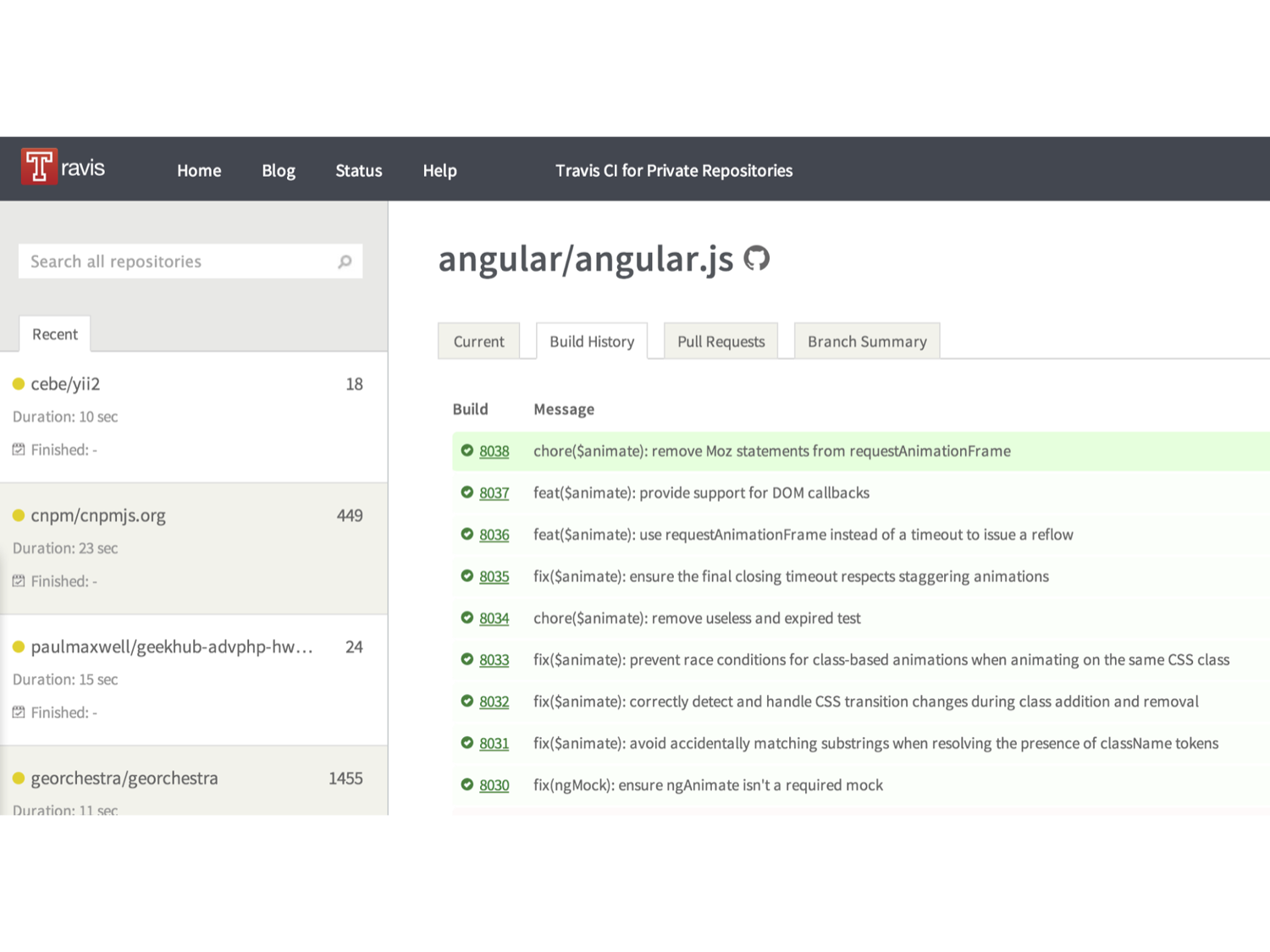Click calendar icon under cnpm/cnpmjs.org
The height and width of the screenshot is (952, 1270).
pyautogui.click(x=19, y=581)
